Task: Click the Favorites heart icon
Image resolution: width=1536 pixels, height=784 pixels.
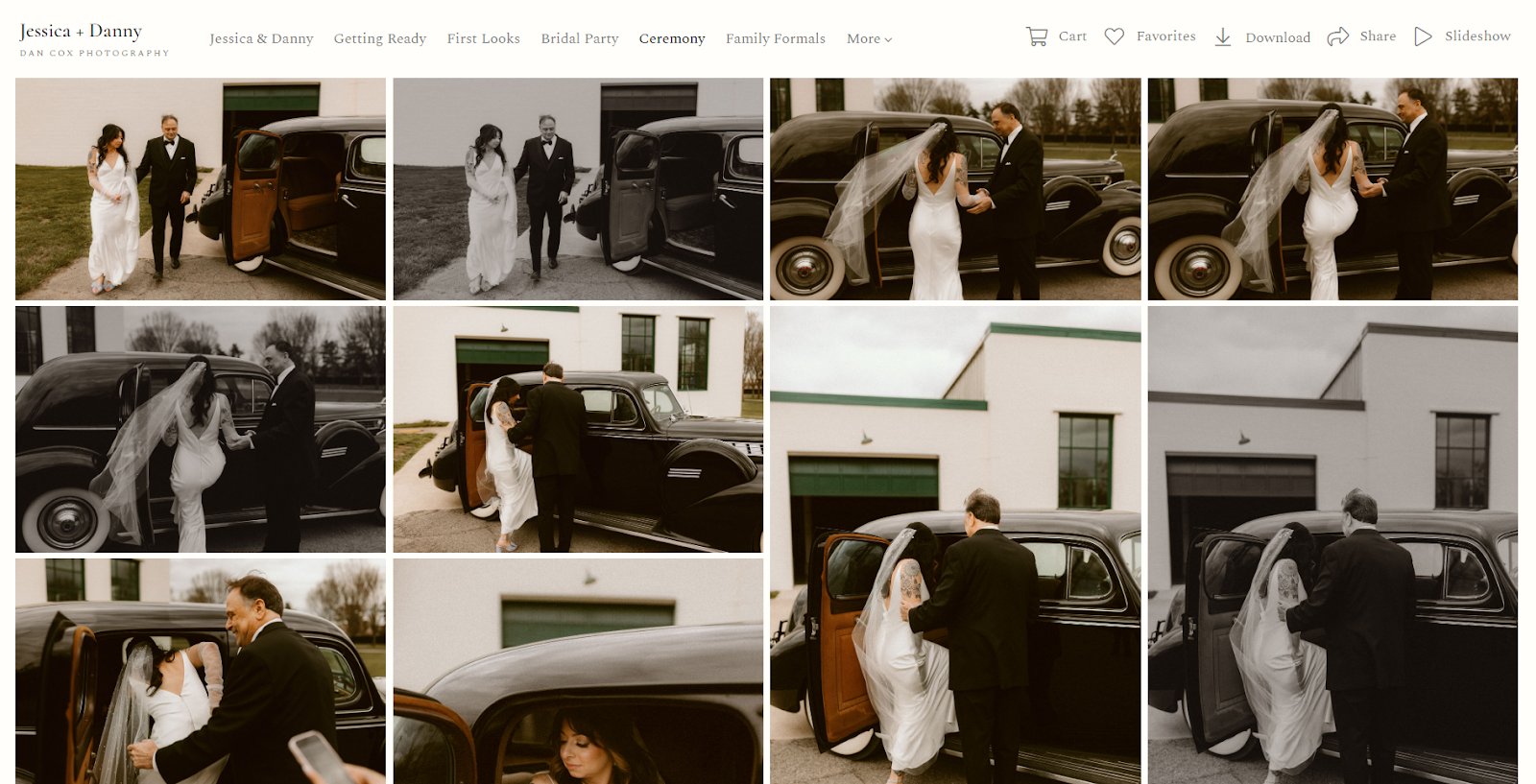Action: tap(1114, 37)
